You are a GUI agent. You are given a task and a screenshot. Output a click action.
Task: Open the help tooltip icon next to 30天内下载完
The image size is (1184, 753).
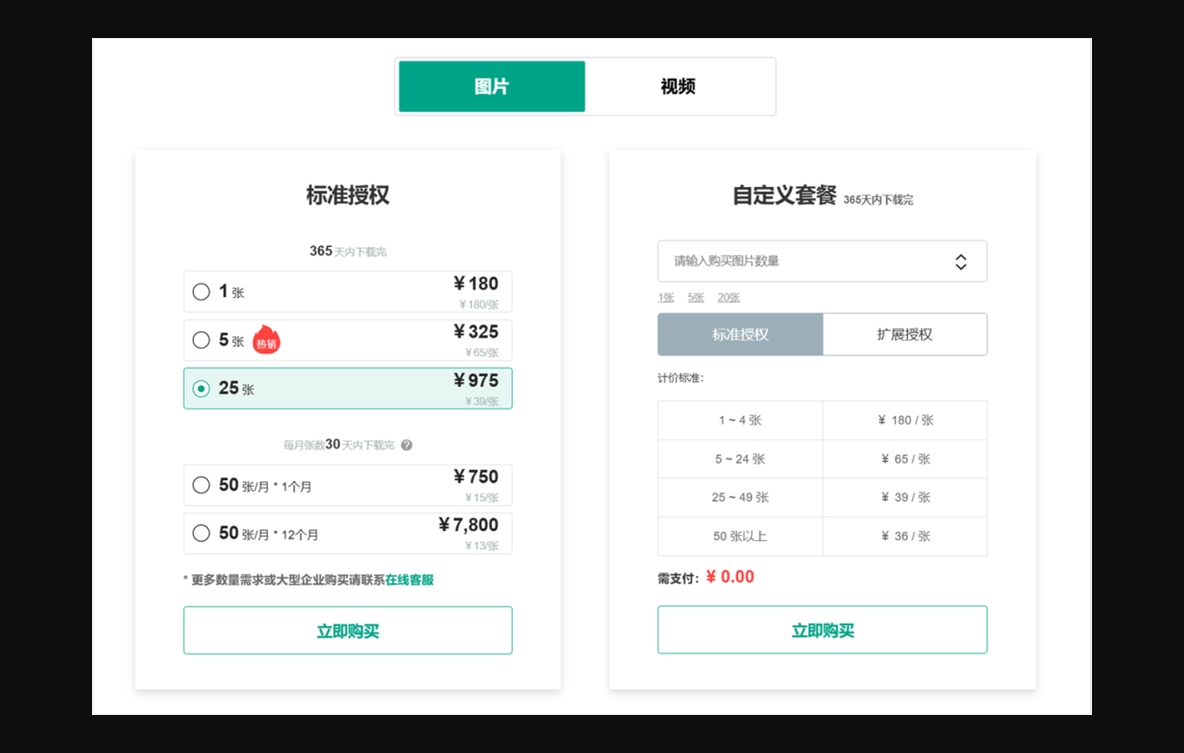point(406,444)
